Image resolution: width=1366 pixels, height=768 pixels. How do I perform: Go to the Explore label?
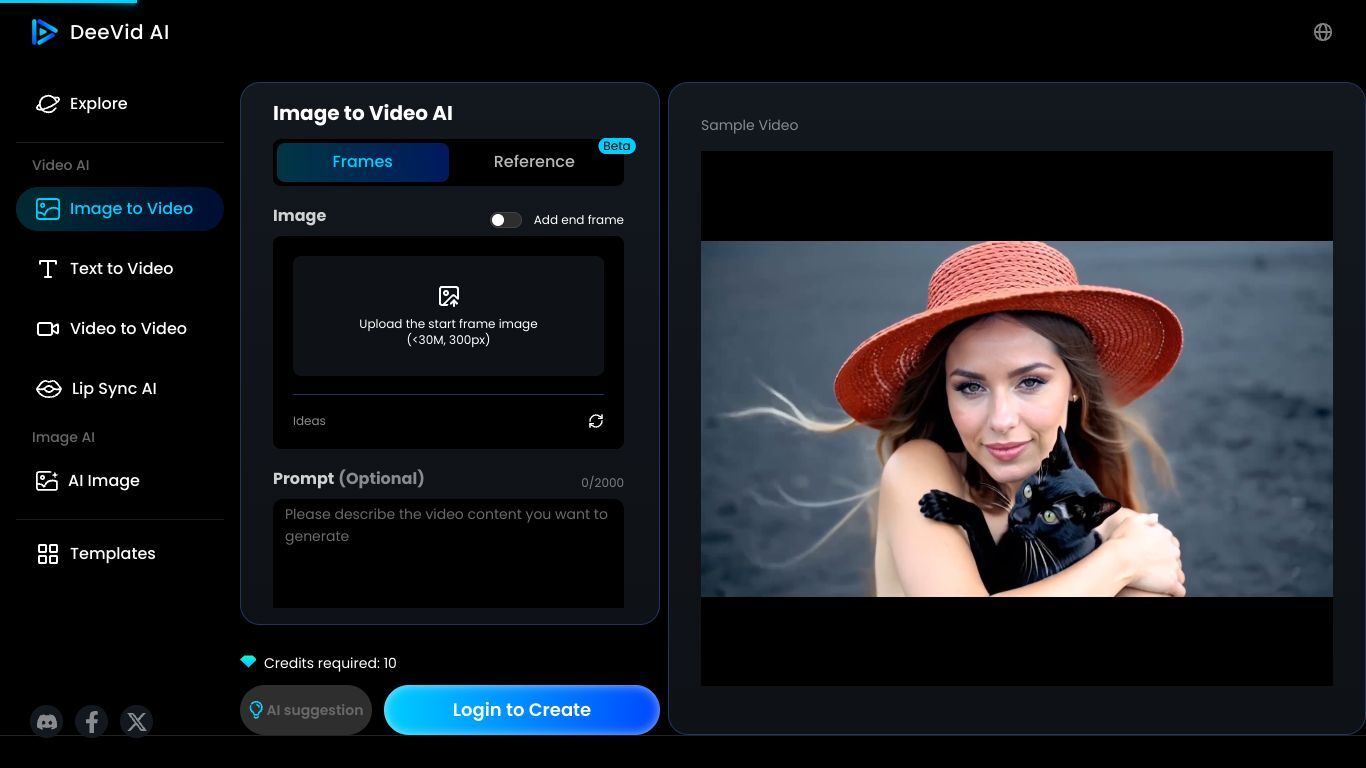pyautogui.click(x=99, y=104)
